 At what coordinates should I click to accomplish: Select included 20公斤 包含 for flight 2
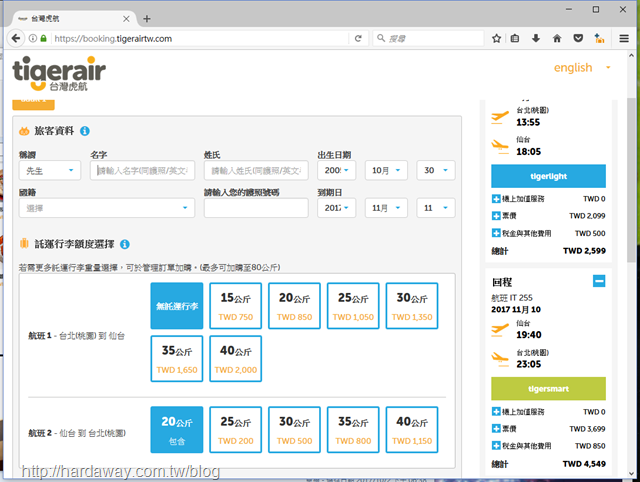177,430
